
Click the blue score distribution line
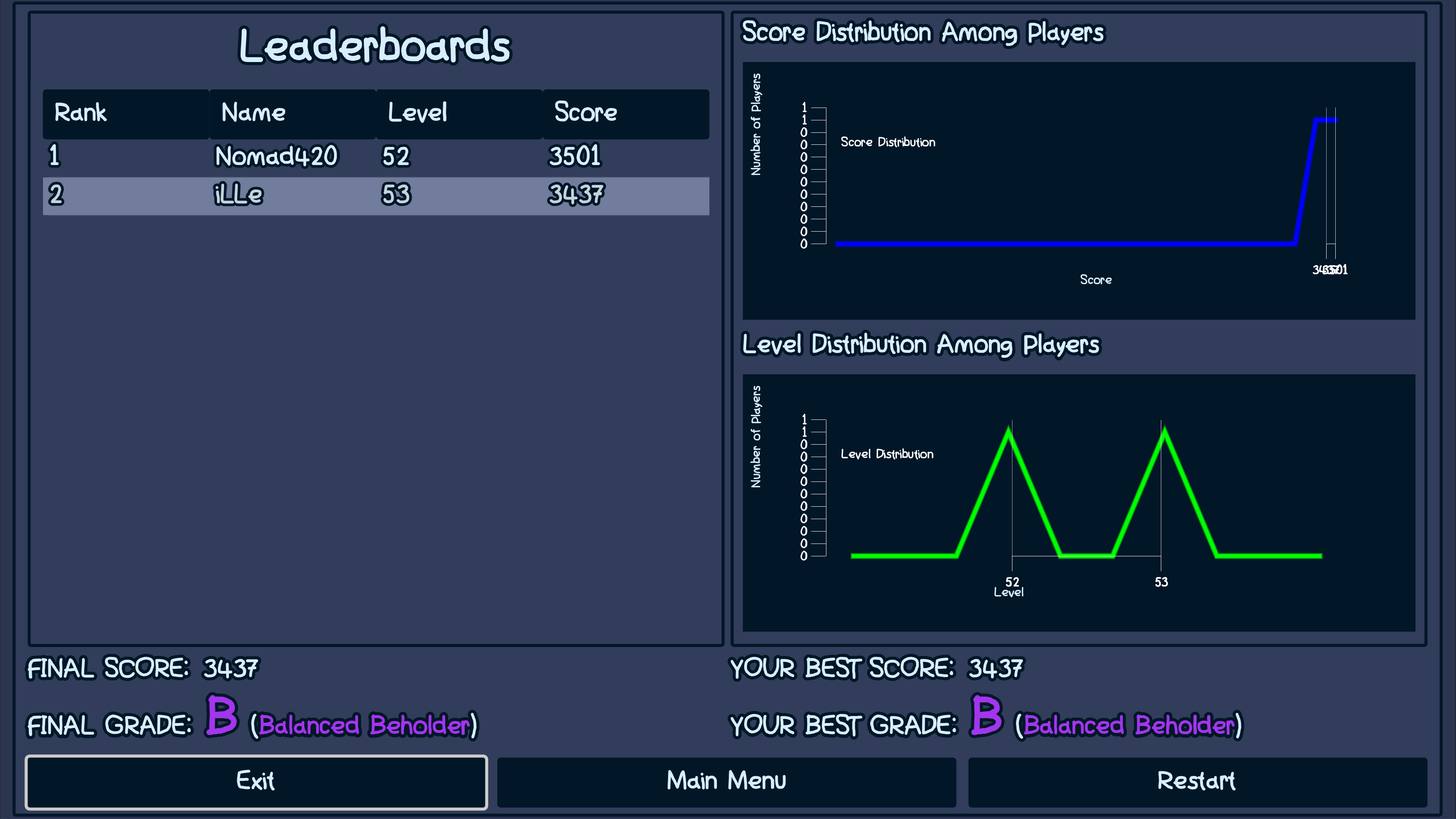click(1062, 244)
